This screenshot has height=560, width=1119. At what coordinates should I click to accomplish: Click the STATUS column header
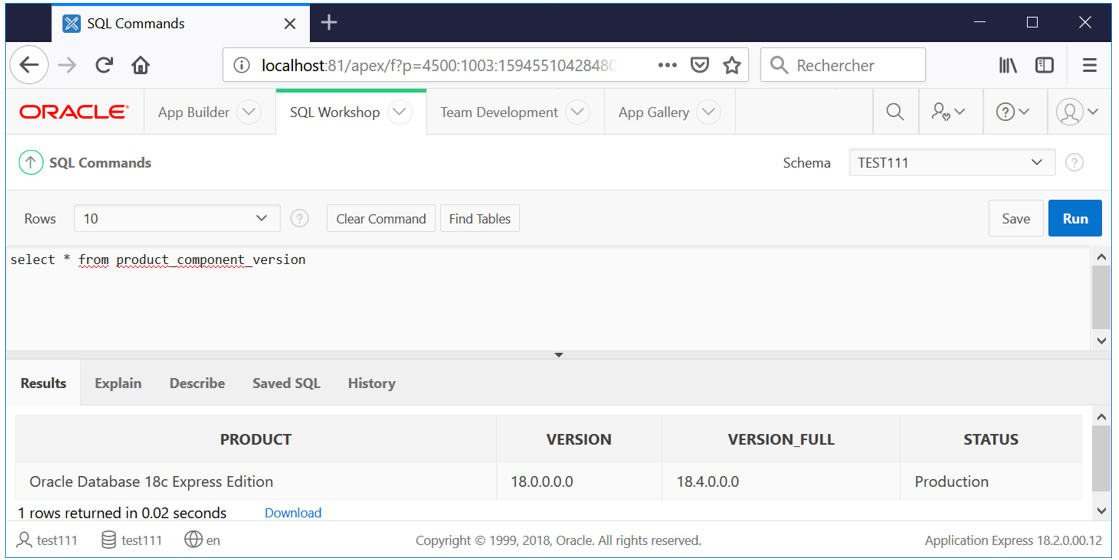click(991, 439)
